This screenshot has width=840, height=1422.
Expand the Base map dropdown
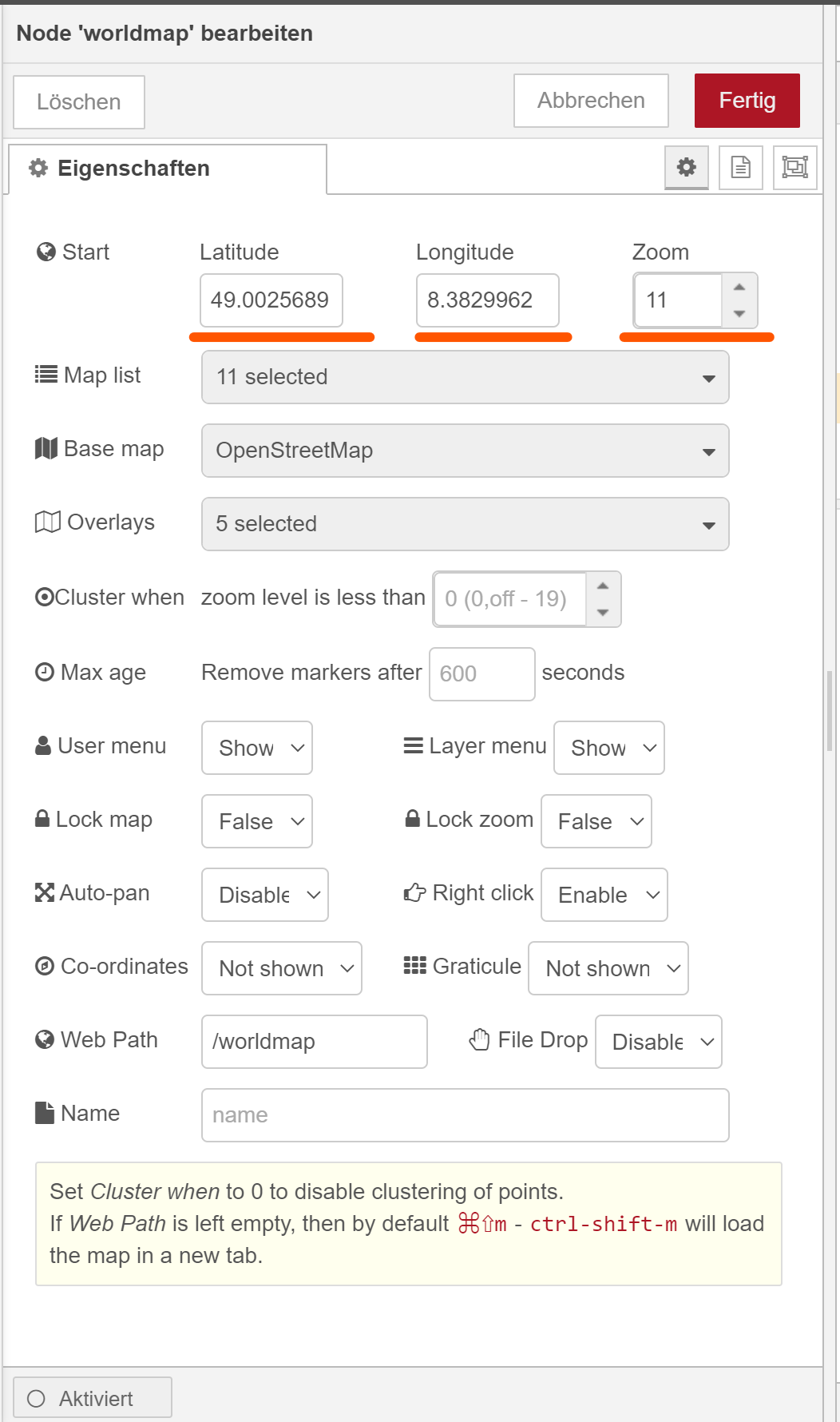coord(465,451)
